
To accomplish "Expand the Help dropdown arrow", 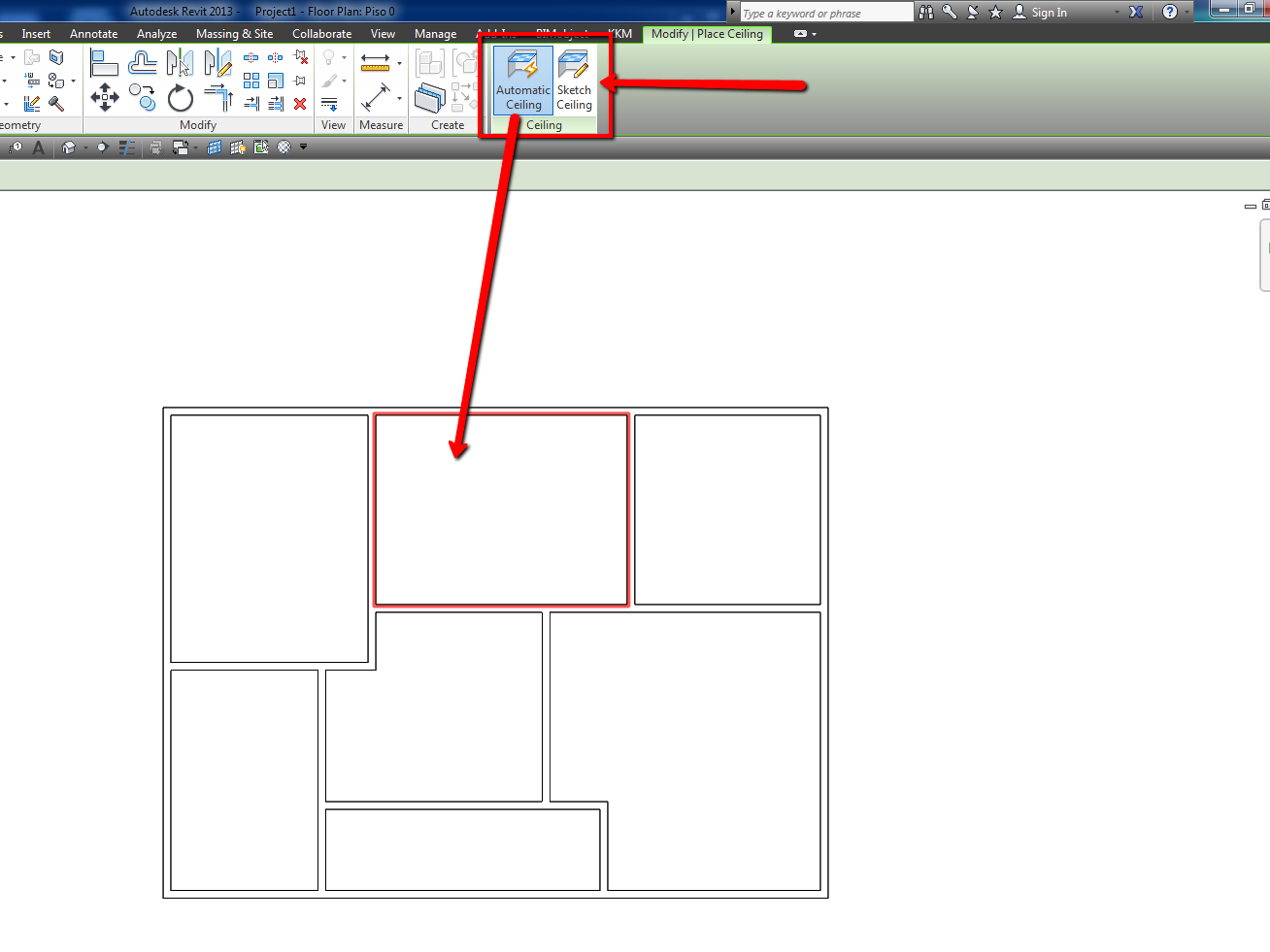I will click(1186, 13).
